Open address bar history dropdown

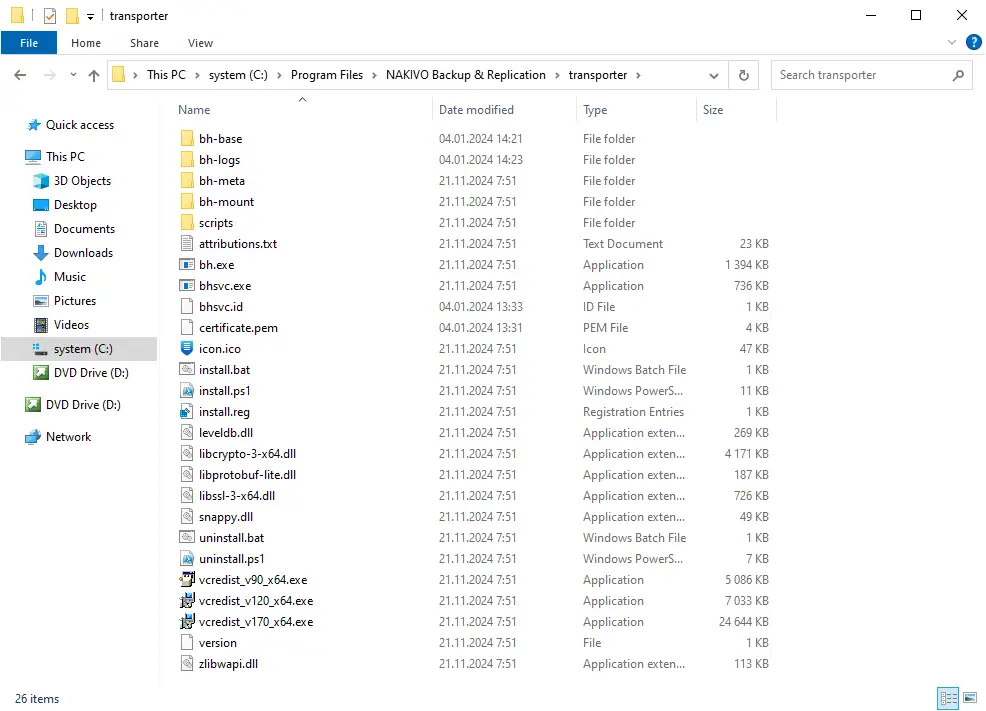(714, 75)
